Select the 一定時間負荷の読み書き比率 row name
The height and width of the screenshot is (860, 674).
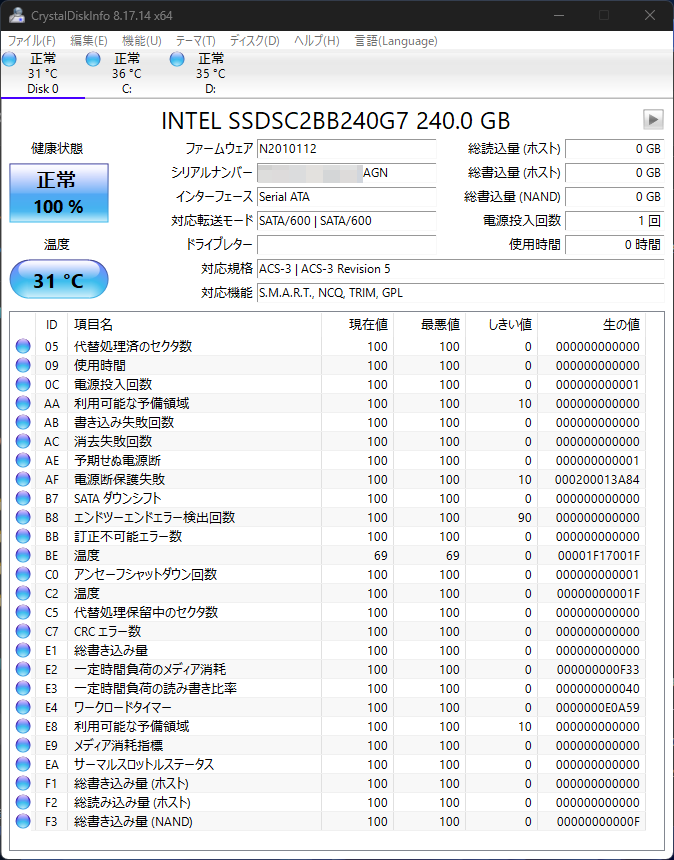(x=155, y=688)
